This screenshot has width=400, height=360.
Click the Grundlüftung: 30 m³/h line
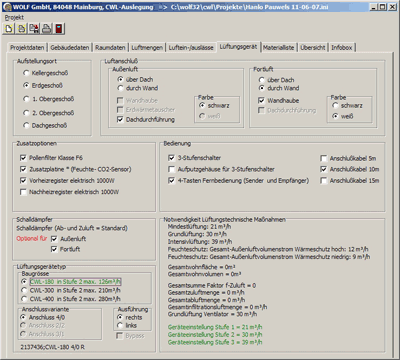coord(197,234)
